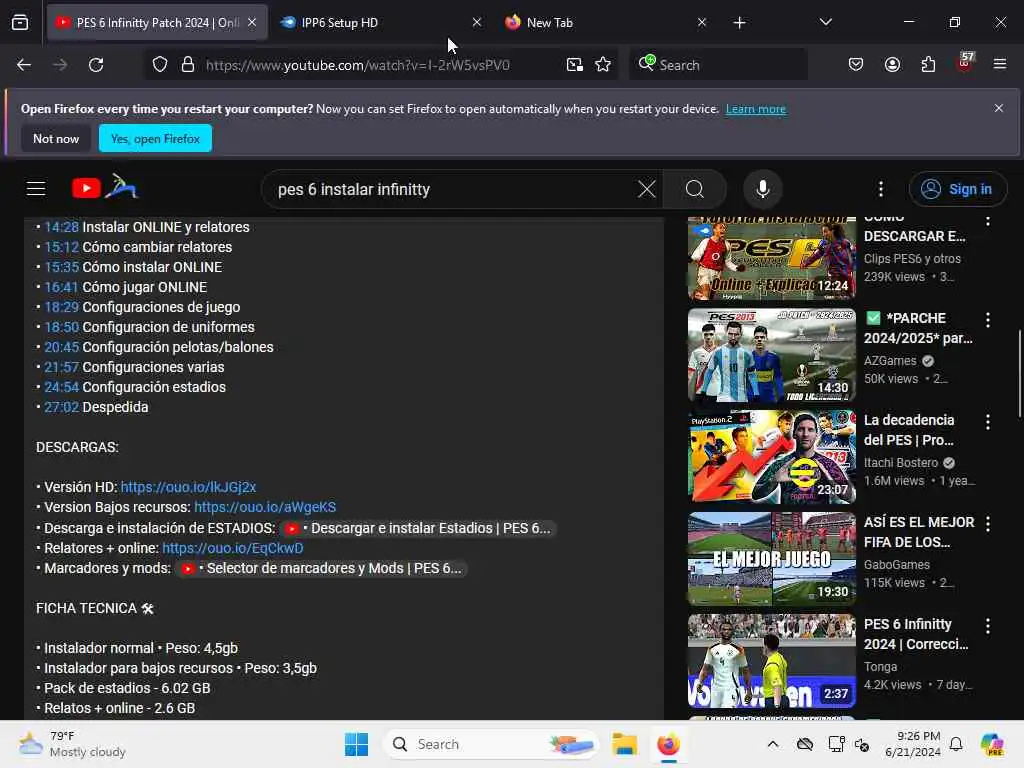Open Firefox account icon

pyautogui.click(x=892, y=65)
